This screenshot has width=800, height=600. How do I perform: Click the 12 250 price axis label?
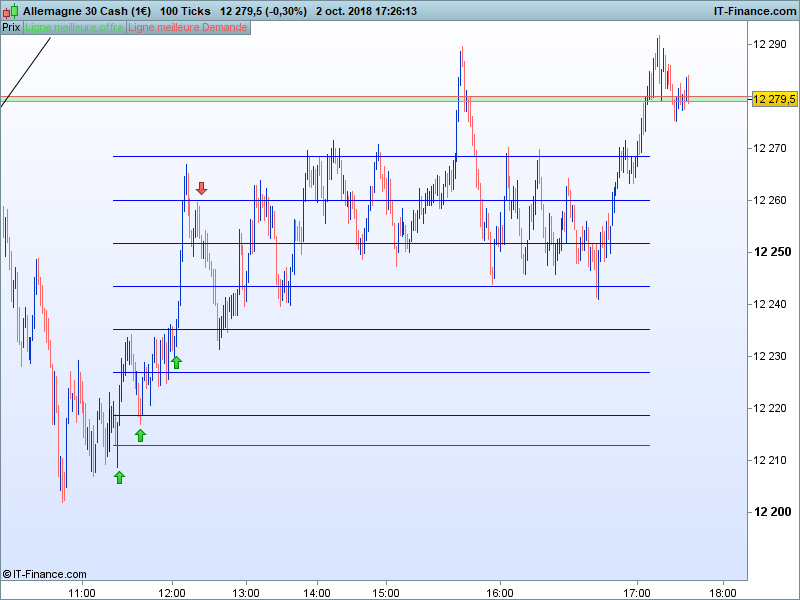click(x=772, y=252)
